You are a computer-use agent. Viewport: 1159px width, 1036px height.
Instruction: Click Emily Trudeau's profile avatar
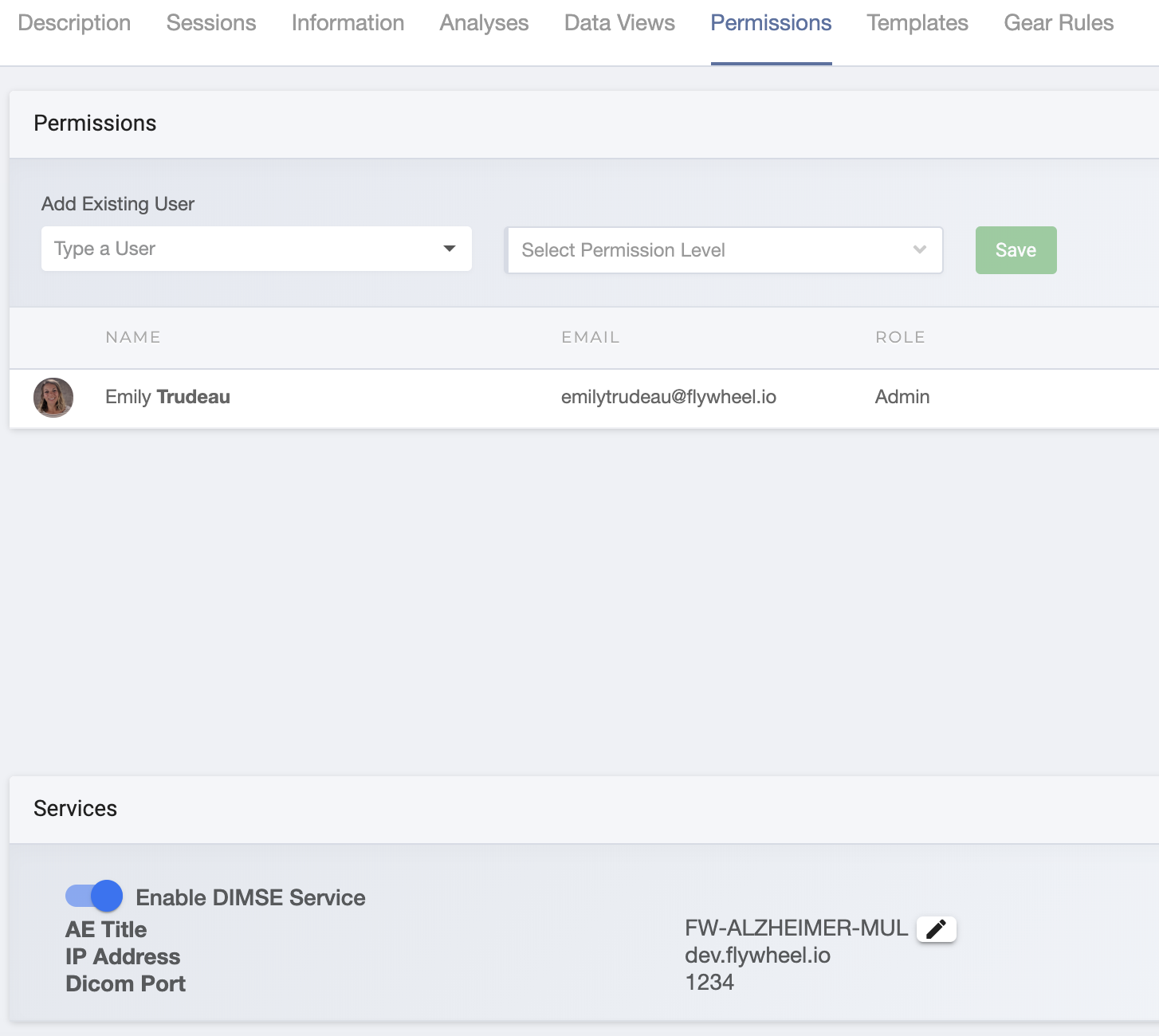[x=53, y=398]
